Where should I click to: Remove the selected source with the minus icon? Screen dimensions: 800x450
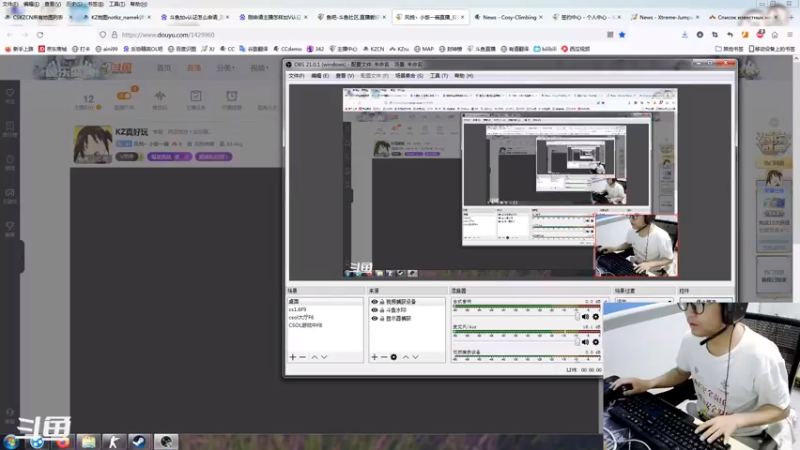coord(384,357)
